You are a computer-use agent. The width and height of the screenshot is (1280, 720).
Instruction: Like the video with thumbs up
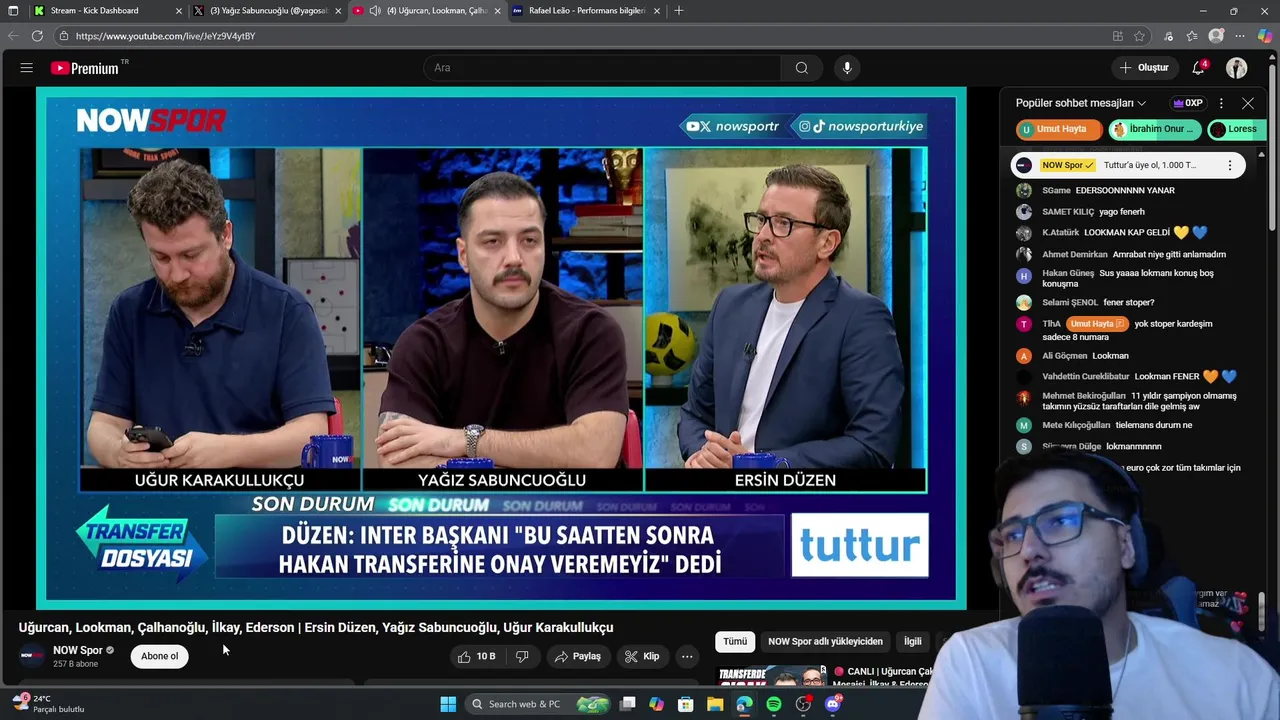coord(477,656)
